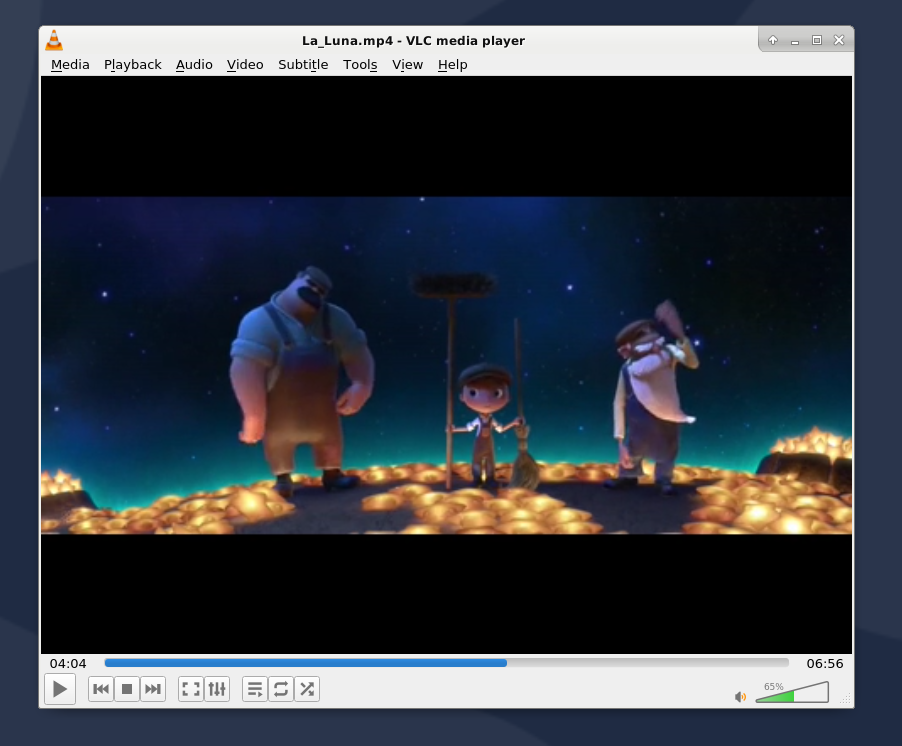The width and height of the screenshot is (902, 746).
Task: Toggle fullscreen video mode icon
Action: click(x=191, y=689)
